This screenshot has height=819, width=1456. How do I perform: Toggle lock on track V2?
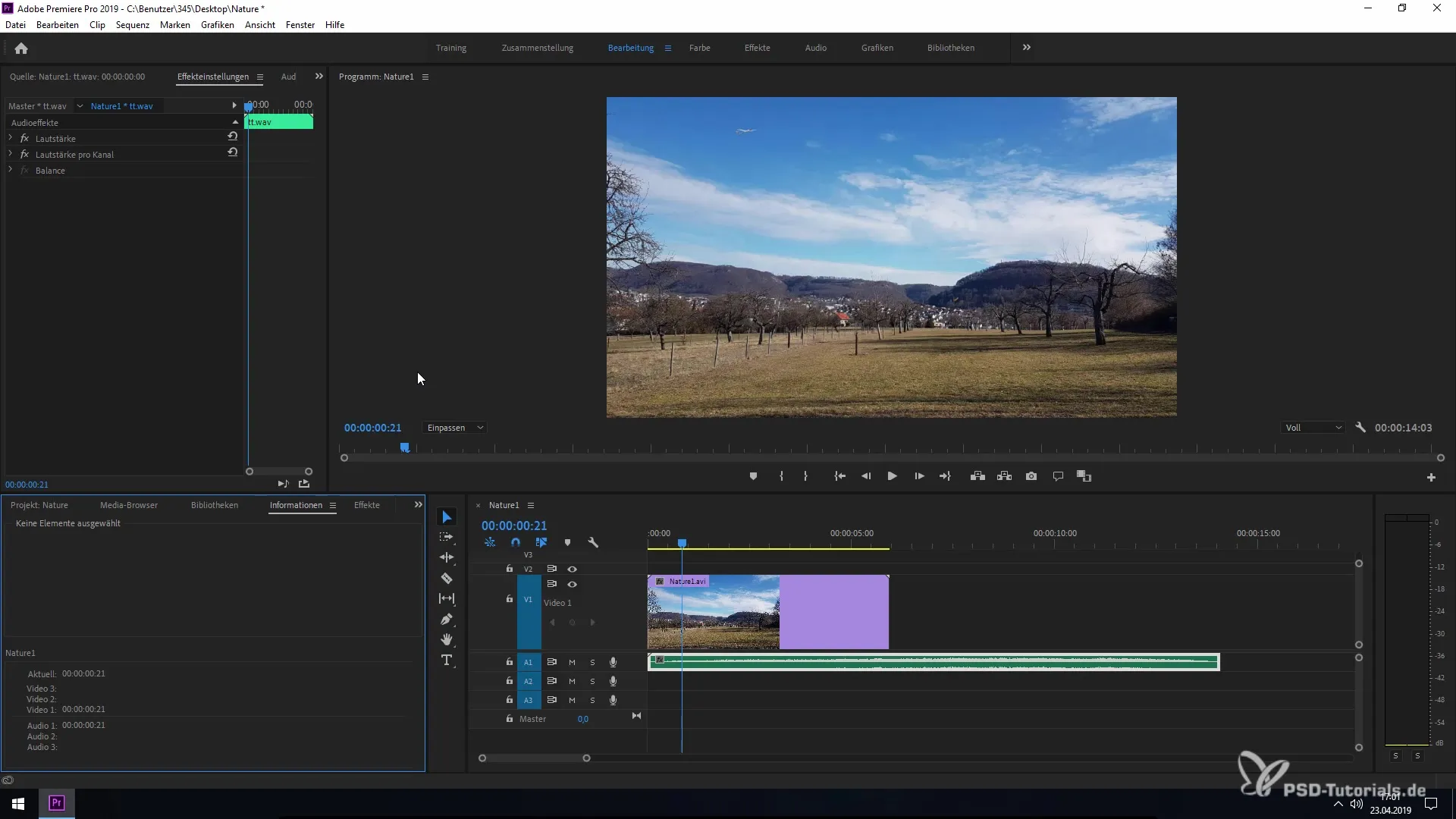coord(510,569)
